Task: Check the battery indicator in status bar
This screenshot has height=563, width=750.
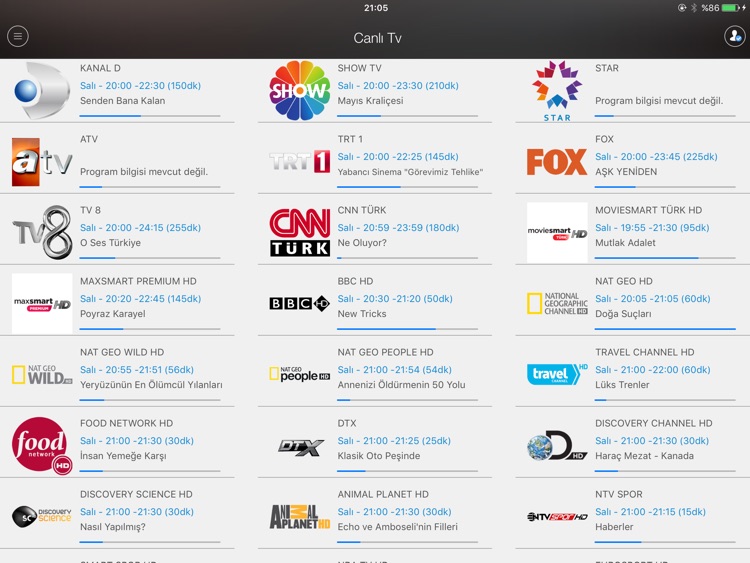Action: click(731, 8)
